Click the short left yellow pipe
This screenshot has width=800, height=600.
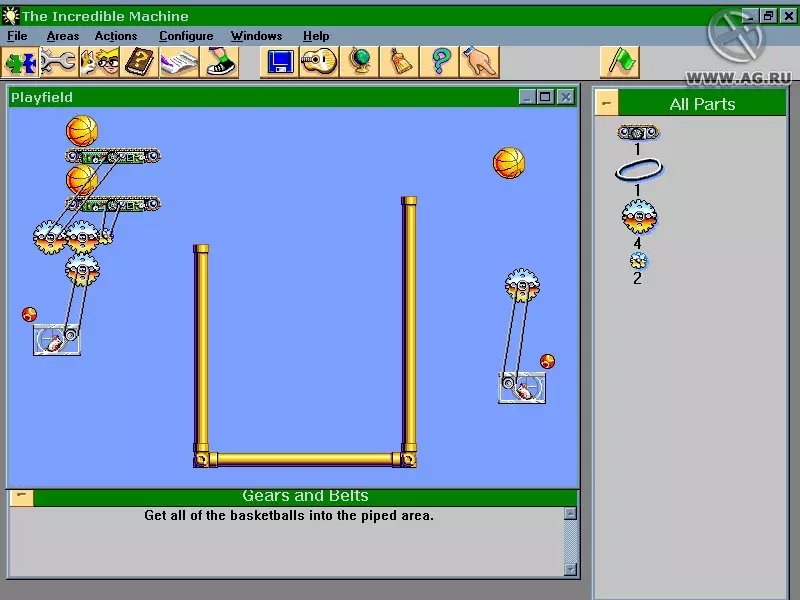(201, 349)
